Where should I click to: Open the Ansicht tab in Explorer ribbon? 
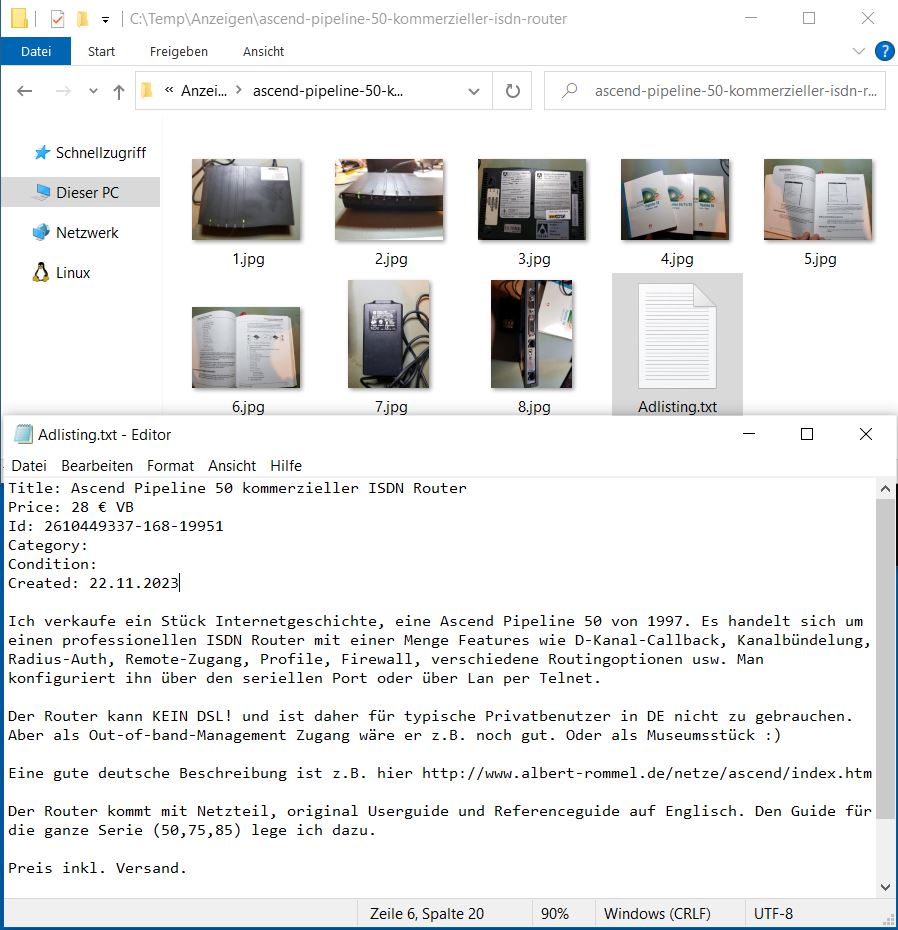pyautogui.click(x=263, y=51)
